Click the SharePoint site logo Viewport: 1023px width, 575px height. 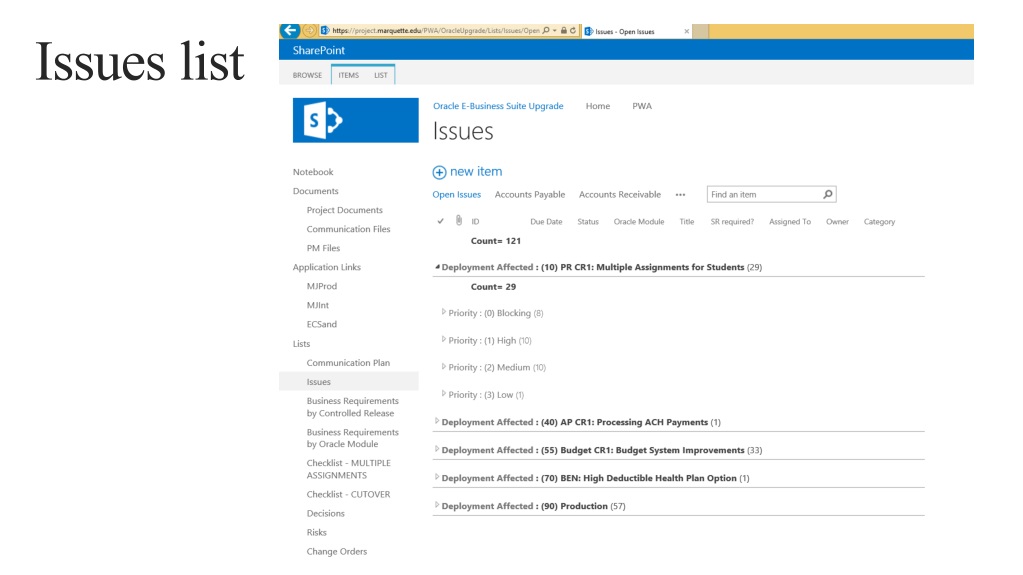coord(356,120)
